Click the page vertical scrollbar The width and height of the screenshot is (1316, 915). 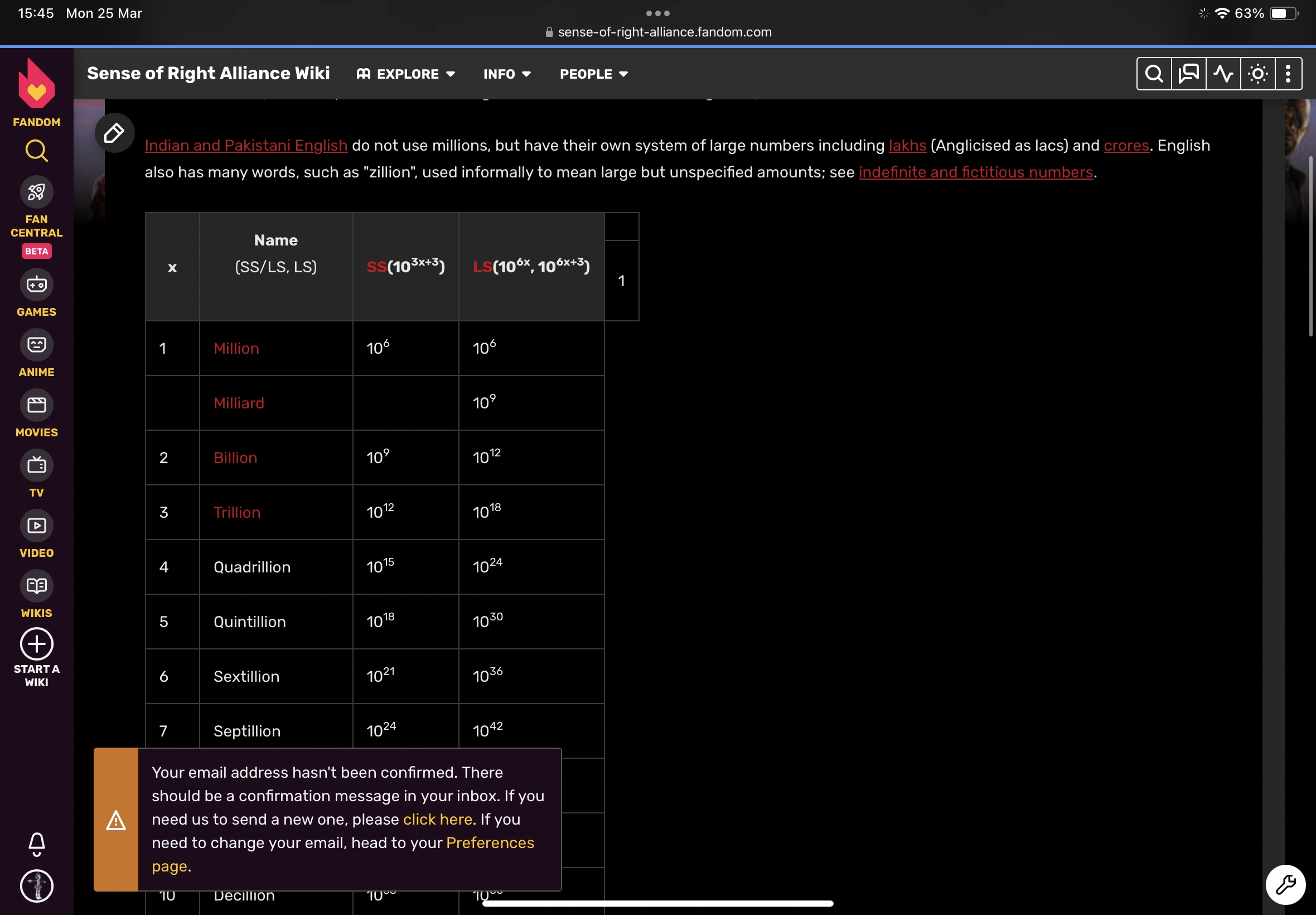[1310, 247]
